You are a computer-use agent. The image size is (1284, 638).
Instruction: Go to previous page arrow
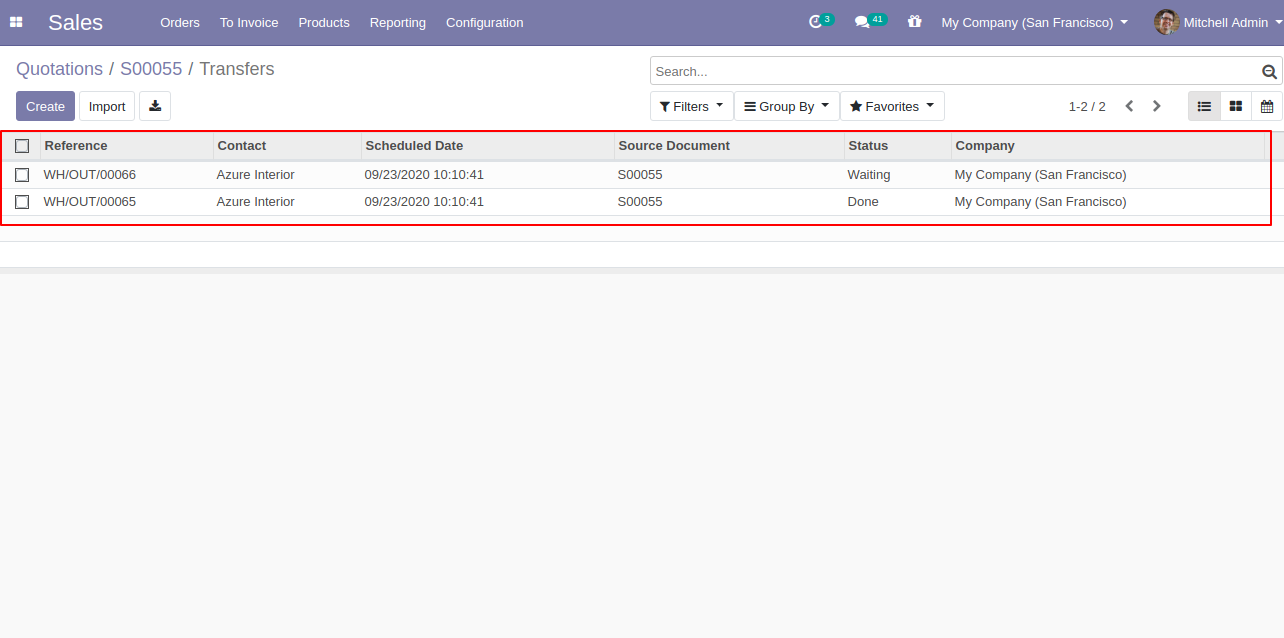1129,106
